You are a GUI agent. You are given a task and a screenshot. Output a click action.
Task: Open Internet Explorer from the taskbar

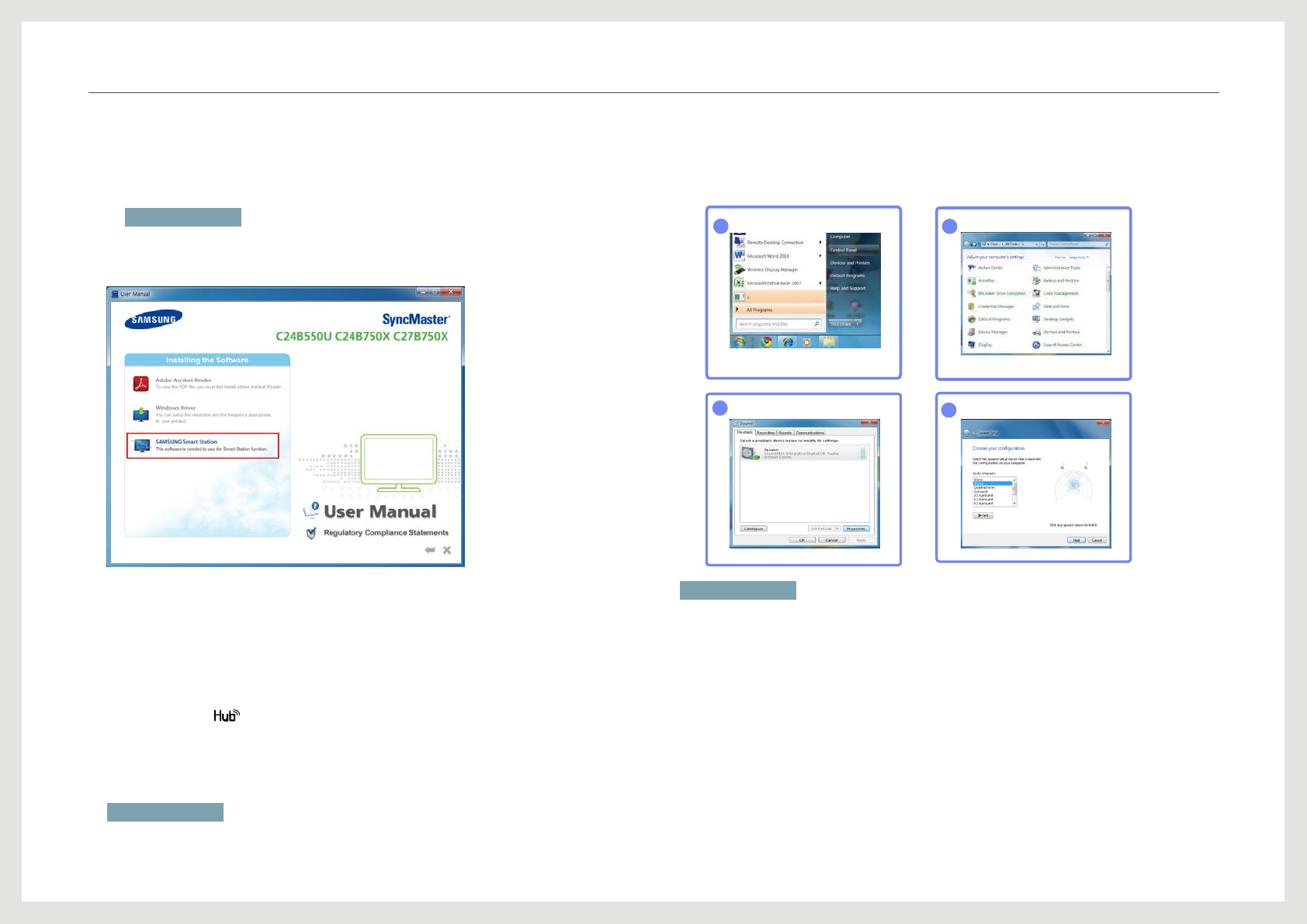pos(788,342)
